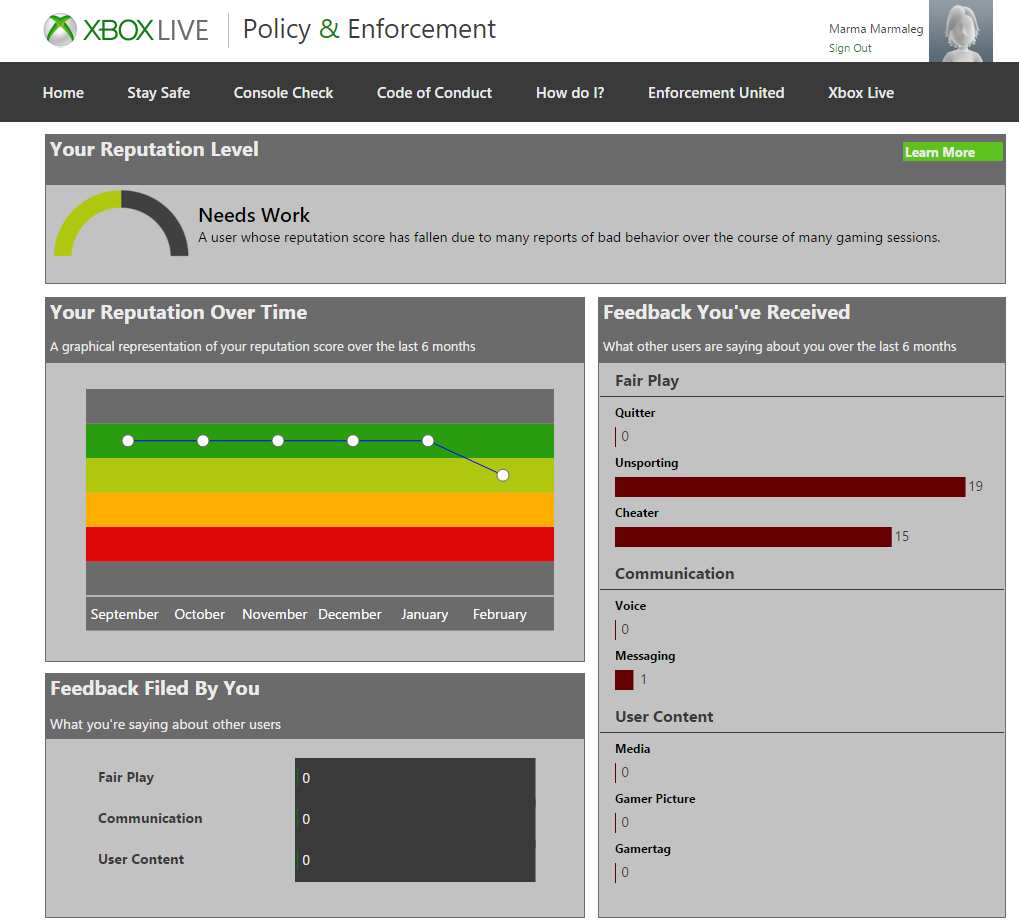The image size is (1019, 924).
Task: Click the 'Communication' section heading in received feedback
Action: tap(675, 574)
